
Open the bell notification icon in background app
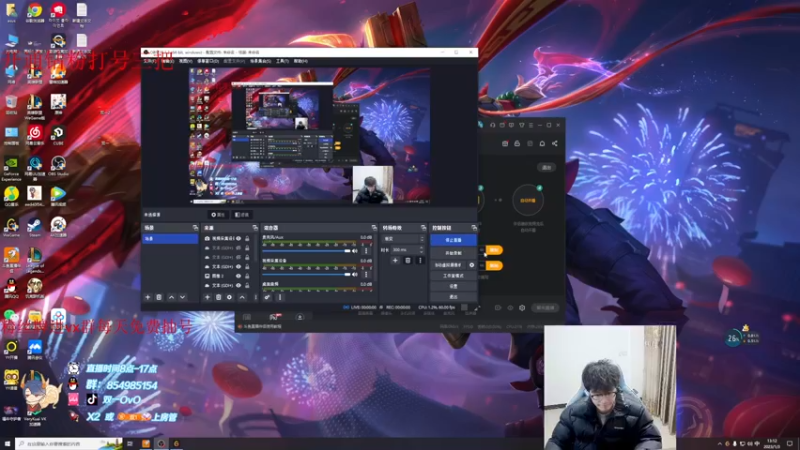(542, 143)
